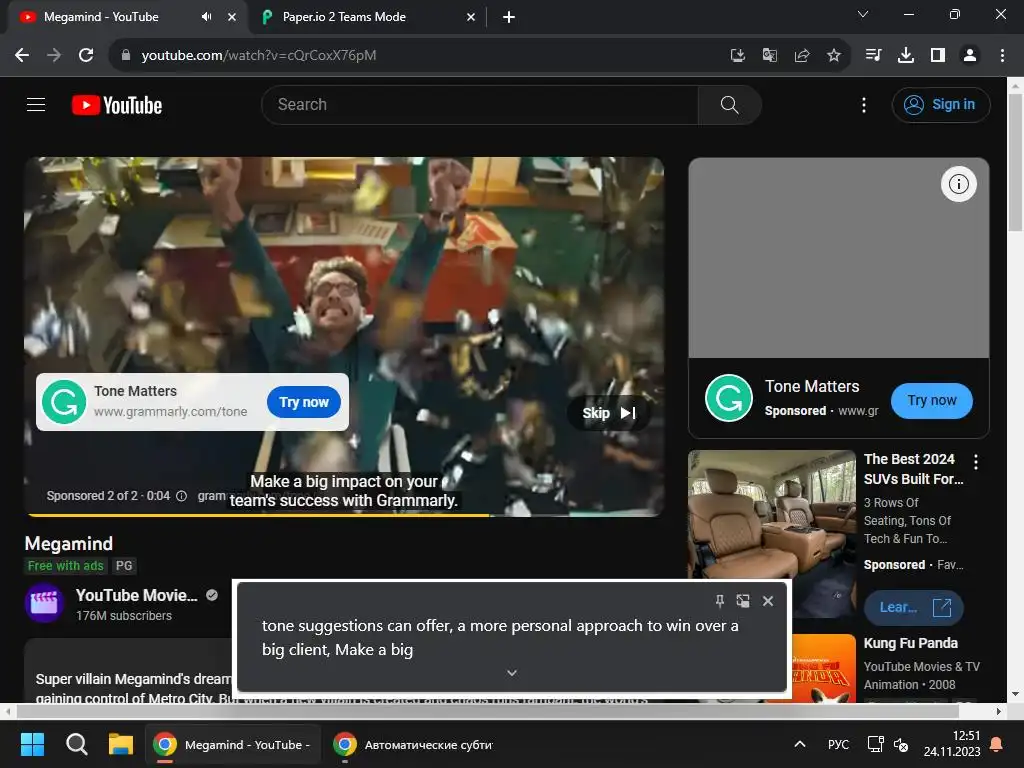Screen dimensions: 1024x768
Task: Click the search magnifier button
Action: tap(729, 104)
